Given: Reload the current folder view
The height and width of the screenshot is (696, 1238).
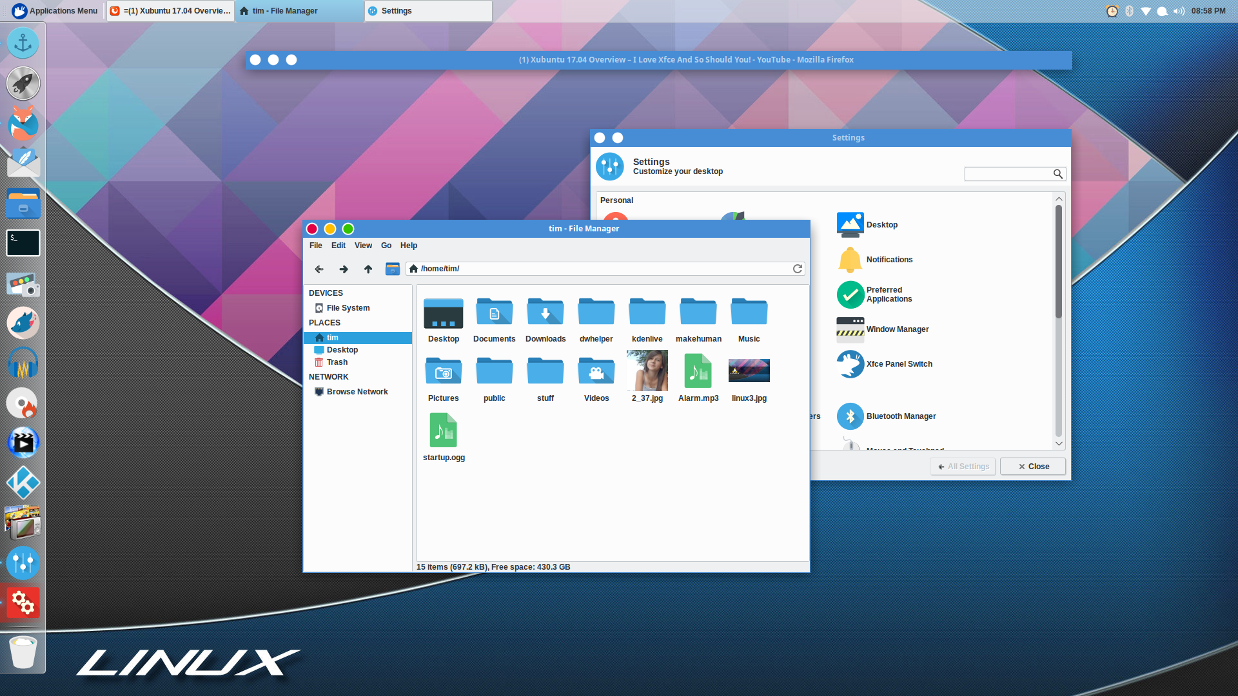Looking at the screenshot, I should (x=797, y=269).
